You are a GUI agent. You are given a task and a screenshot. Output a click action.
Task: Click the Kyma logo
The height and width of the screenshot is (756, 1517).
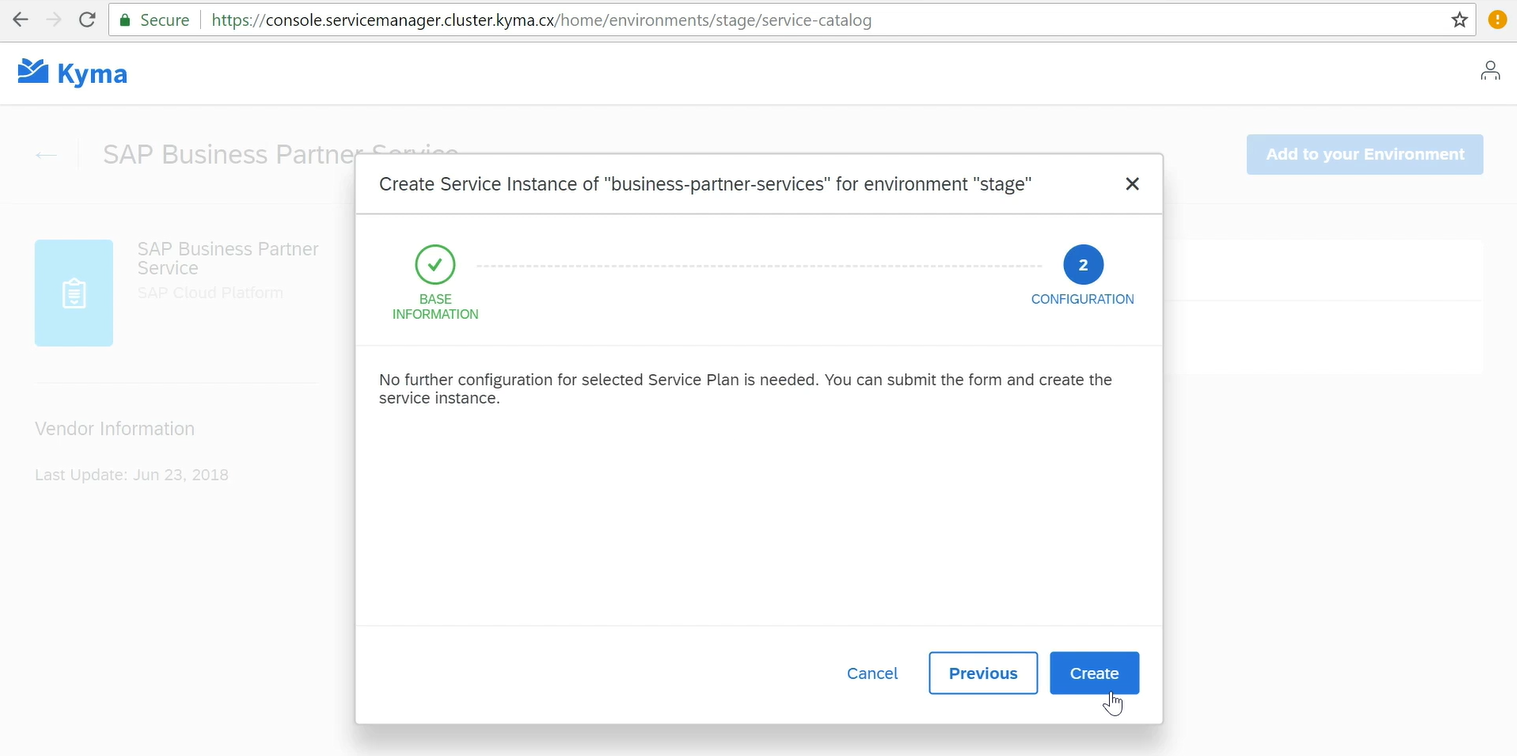(x=73, y=73)
